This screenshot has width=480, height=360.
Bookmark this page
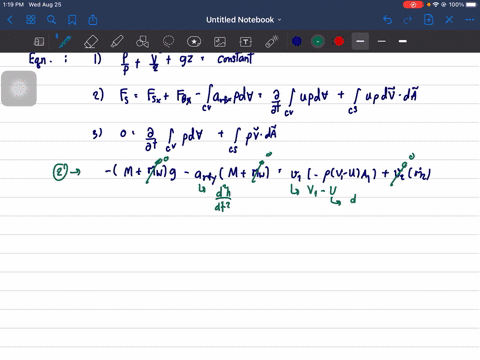pos(72,20)
